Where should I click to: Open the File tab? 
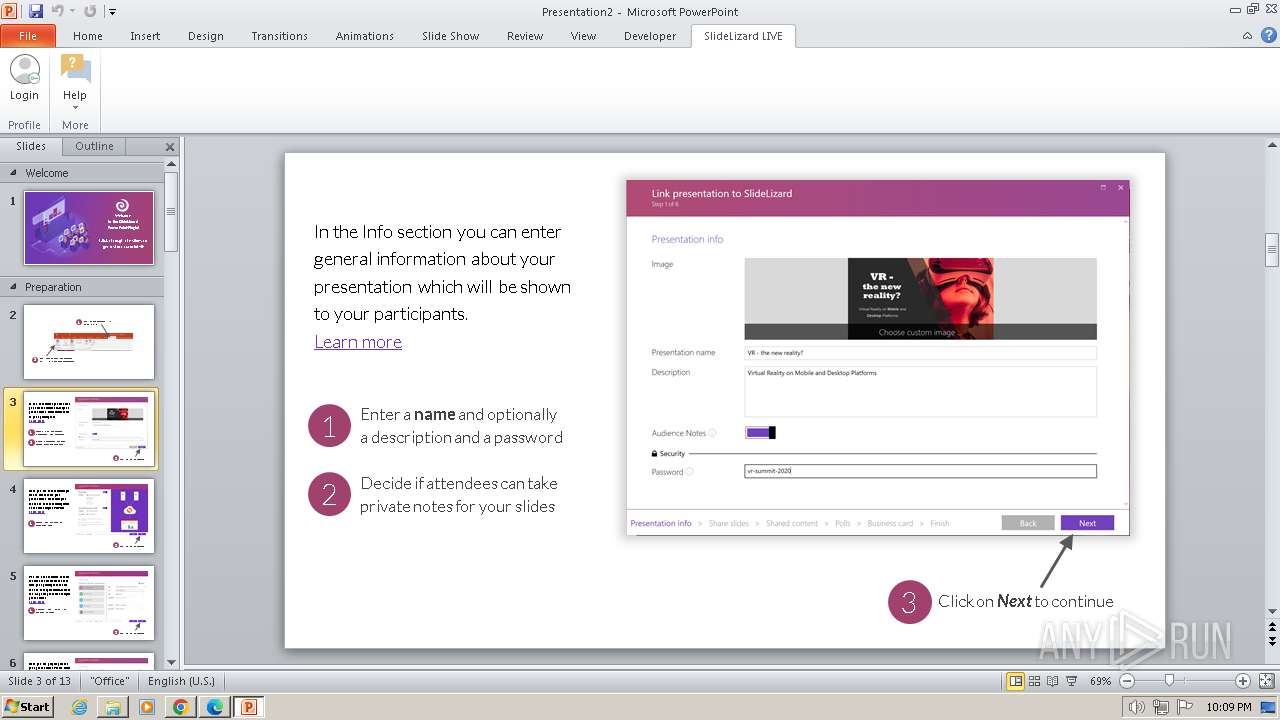(x=28, y=36)
